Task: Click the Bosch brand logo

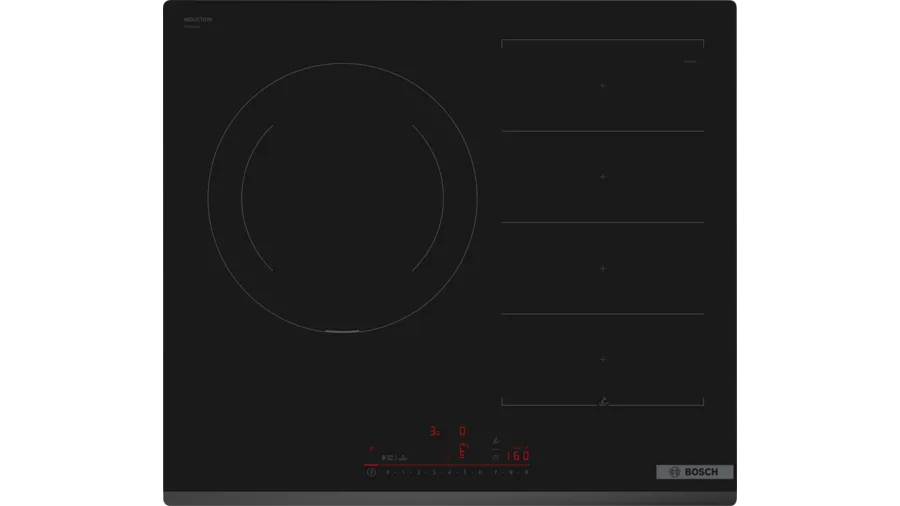Action: coord(695,472)
